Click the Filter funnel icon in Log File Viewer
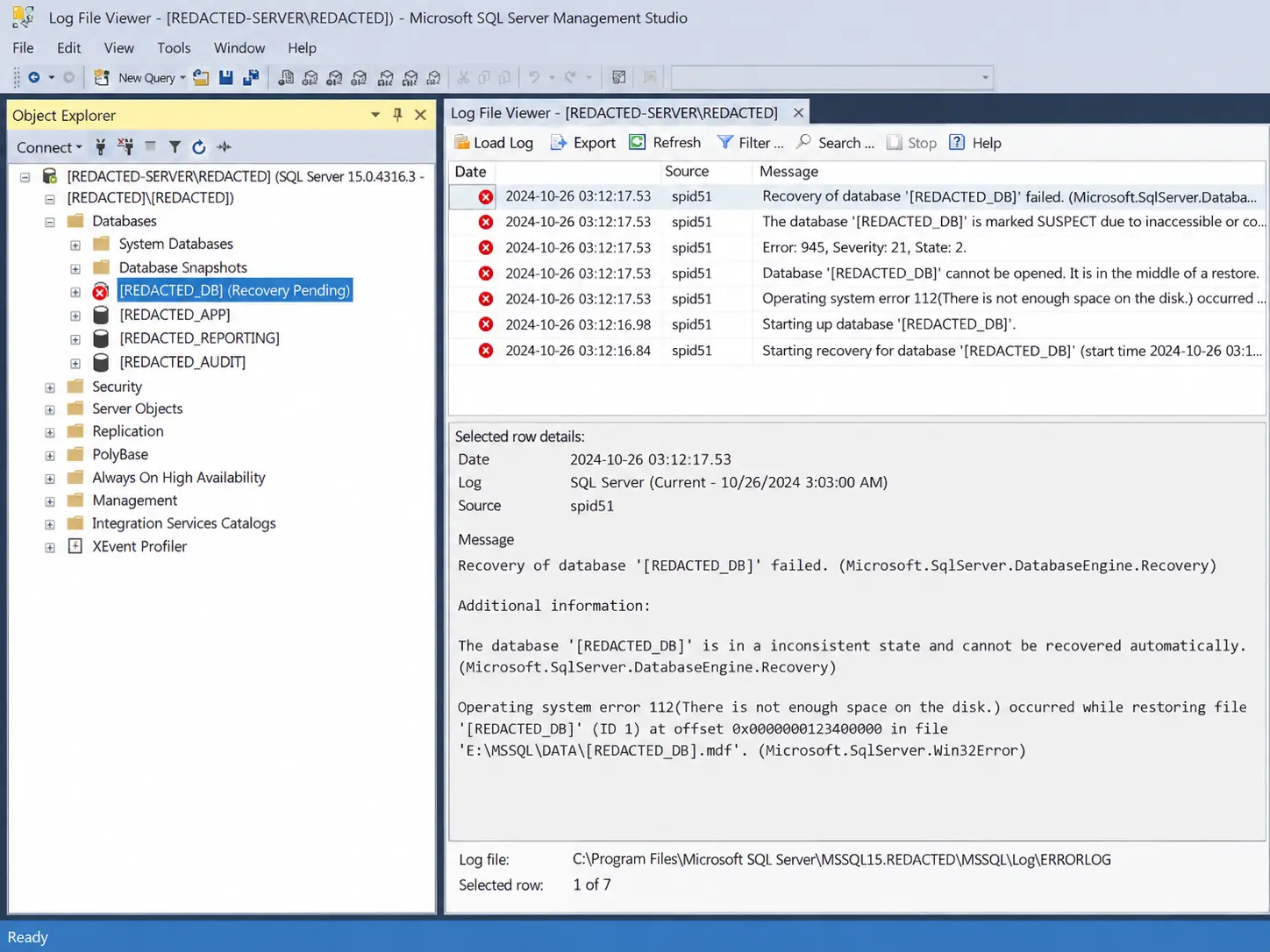Viewport: 1270px width, 952px height. (724, 142)
